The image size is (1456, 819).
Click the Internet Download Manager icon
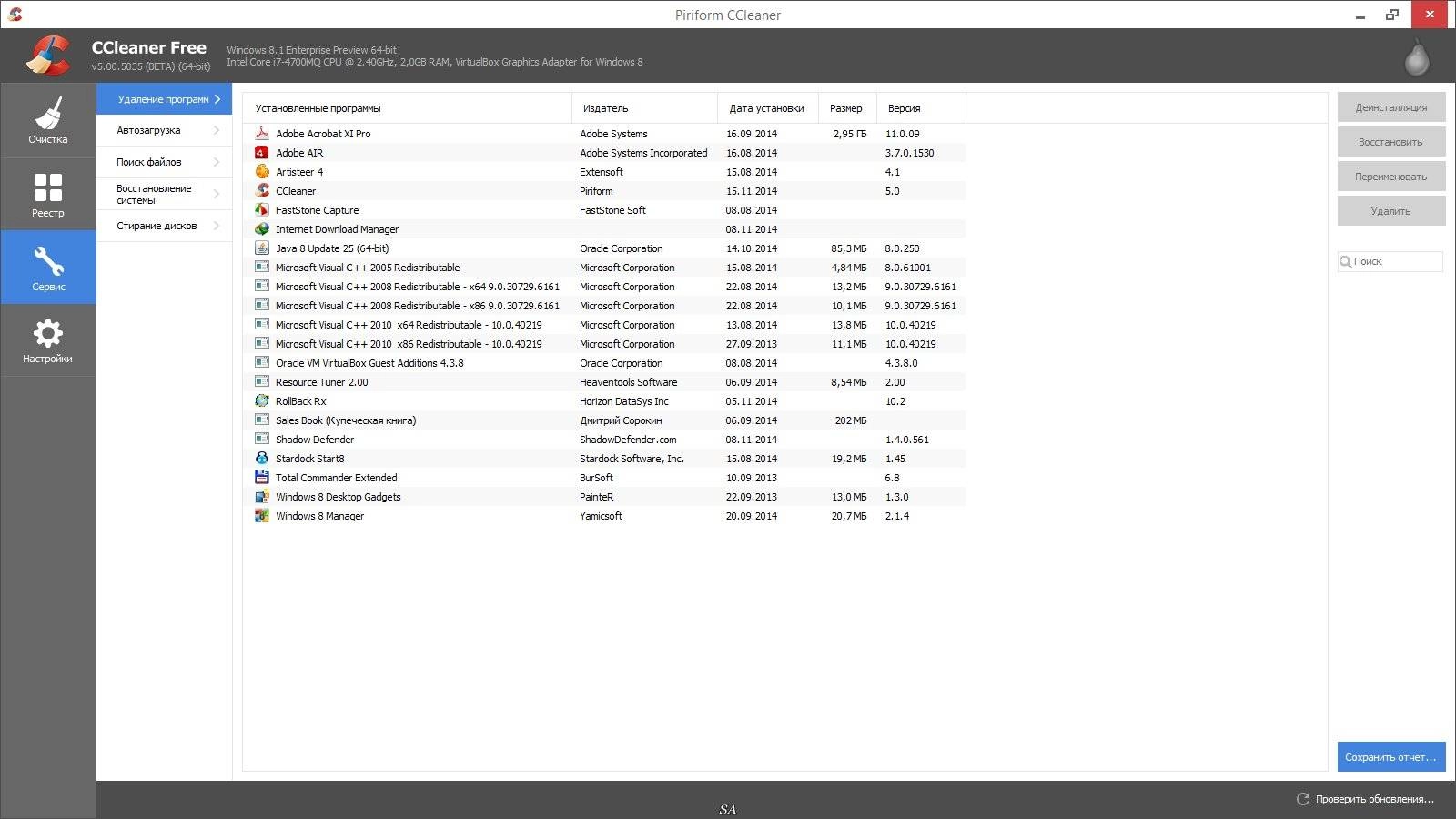click(x=262, y=228)
